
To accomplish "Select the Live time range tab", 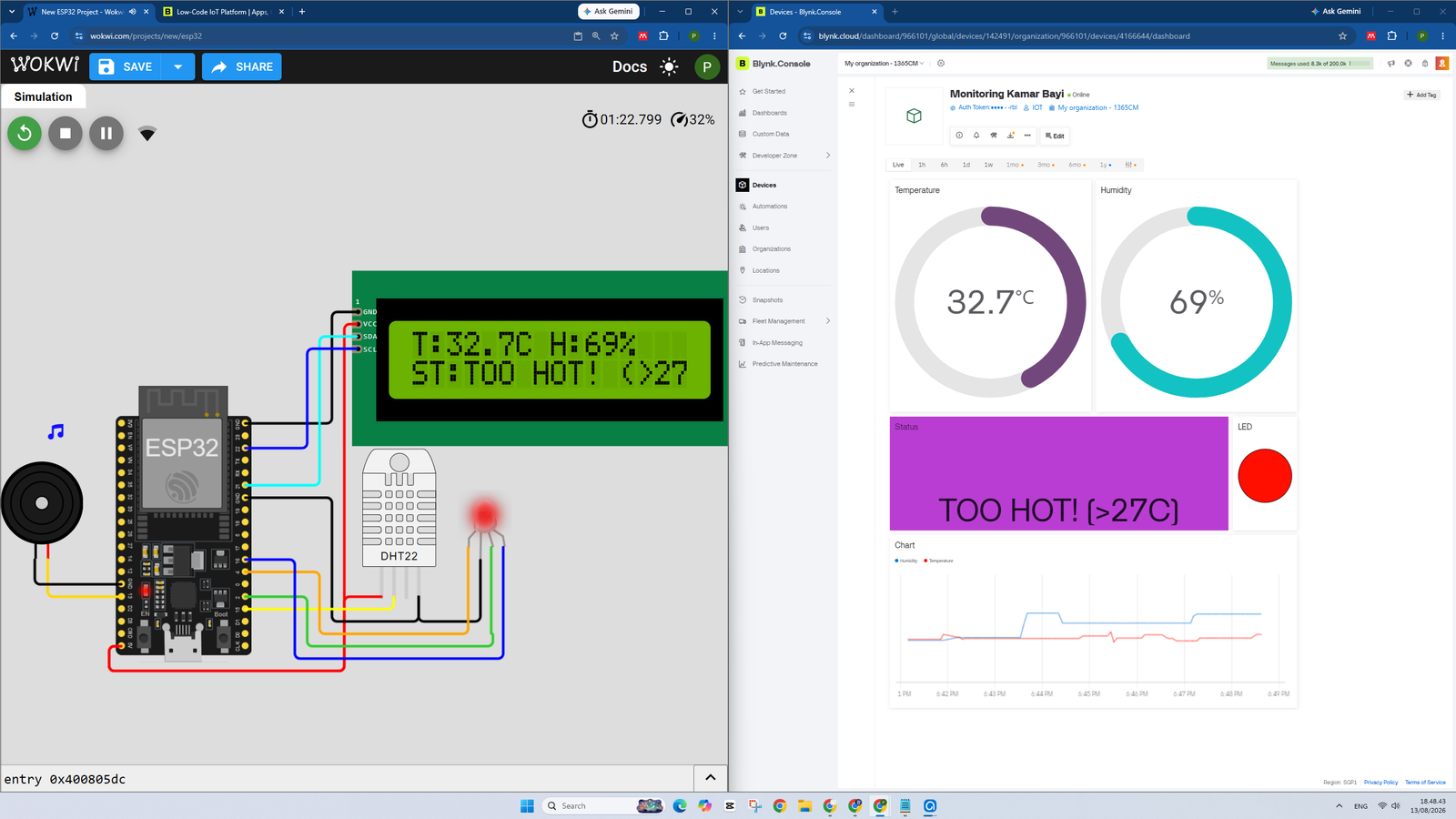I will [x=898, y=165].
